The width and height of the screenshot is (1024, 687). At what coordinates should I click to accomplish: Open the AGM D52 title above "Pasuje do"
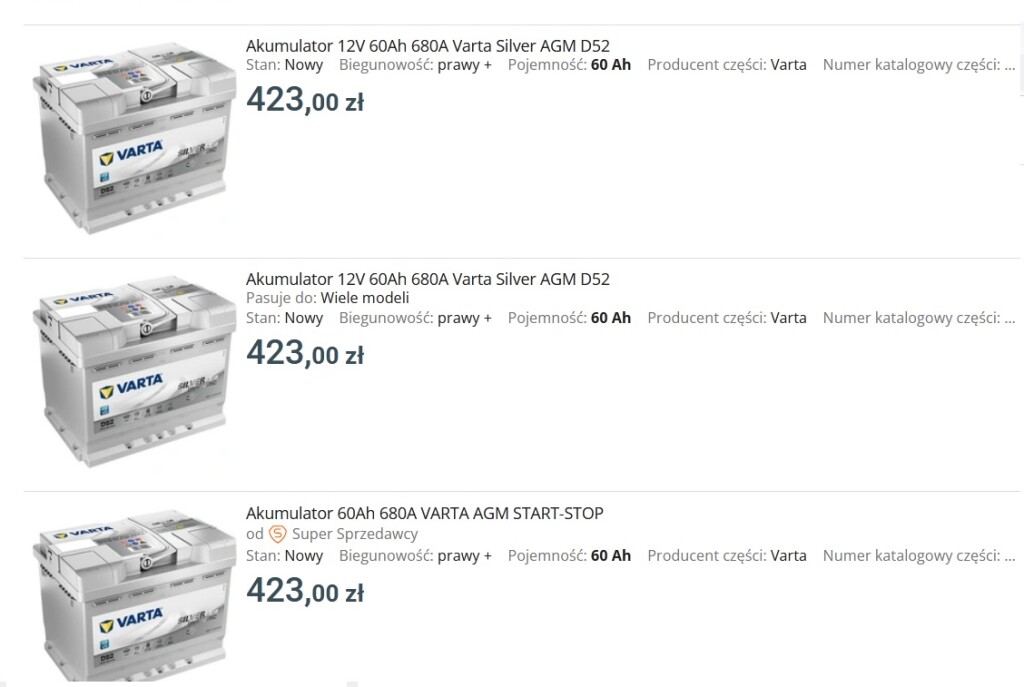click(427, 279)
